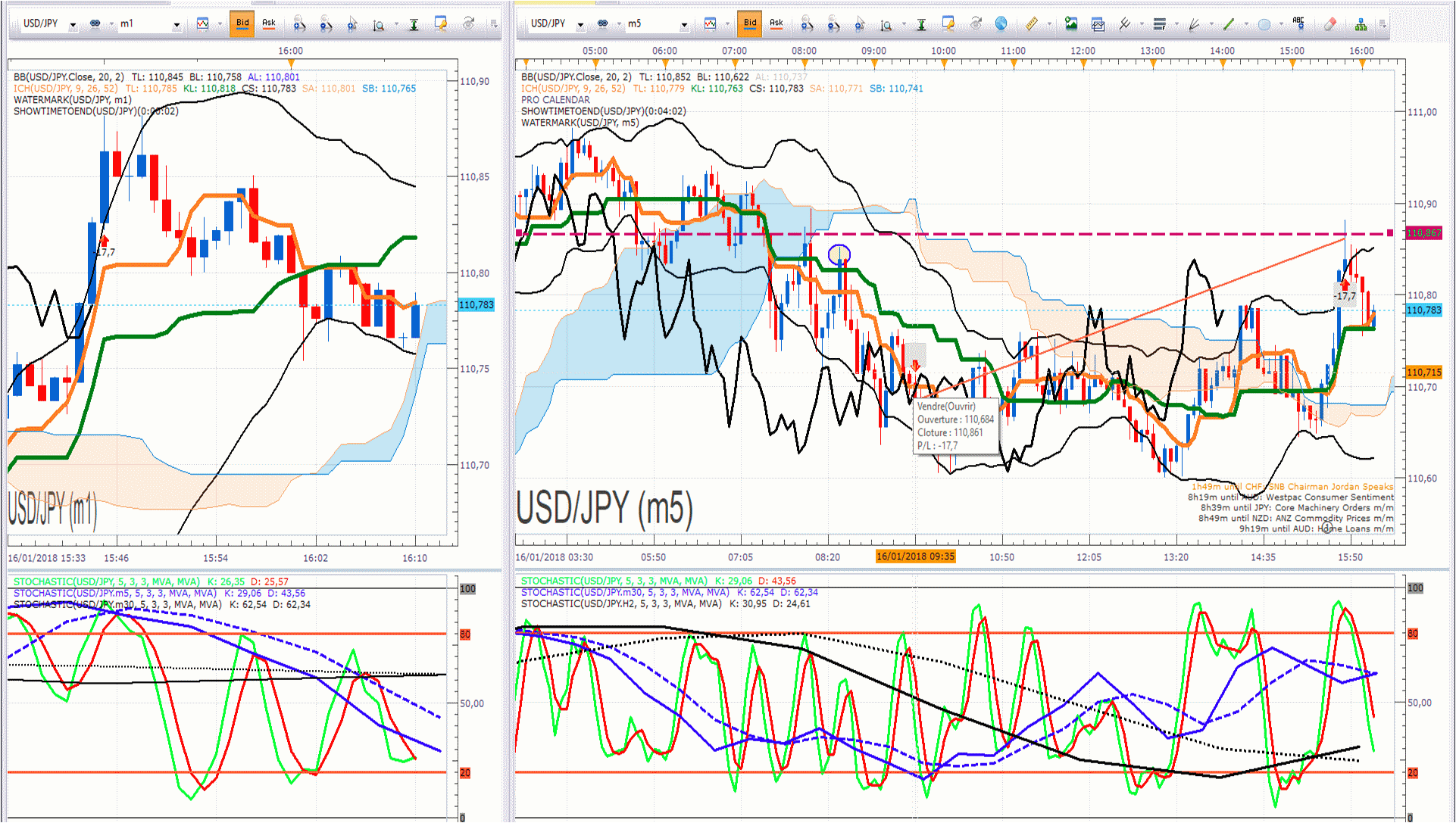Expand the m1 timeframe dropdown

pos(177,25)
